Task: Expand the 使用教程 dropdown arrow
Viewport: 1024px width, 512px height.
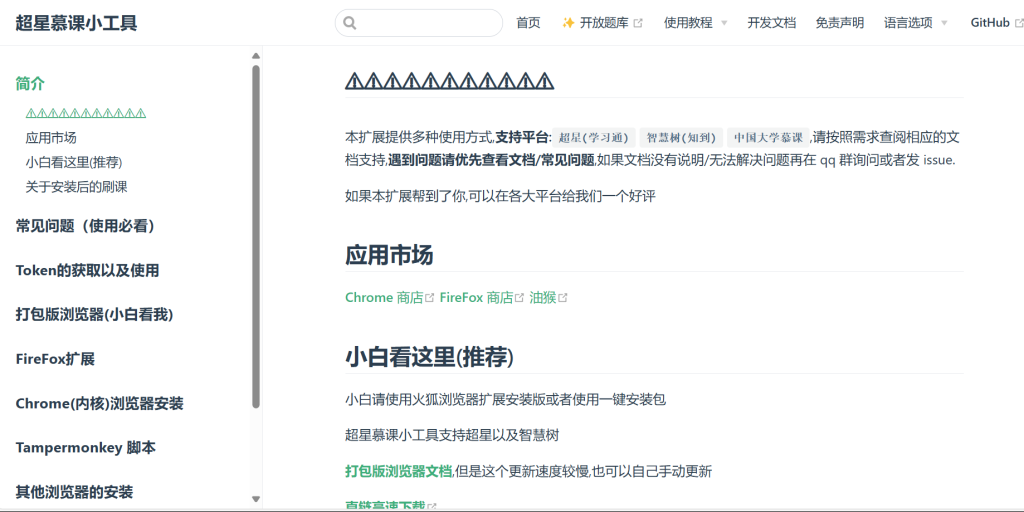Action: click(724, 24)
